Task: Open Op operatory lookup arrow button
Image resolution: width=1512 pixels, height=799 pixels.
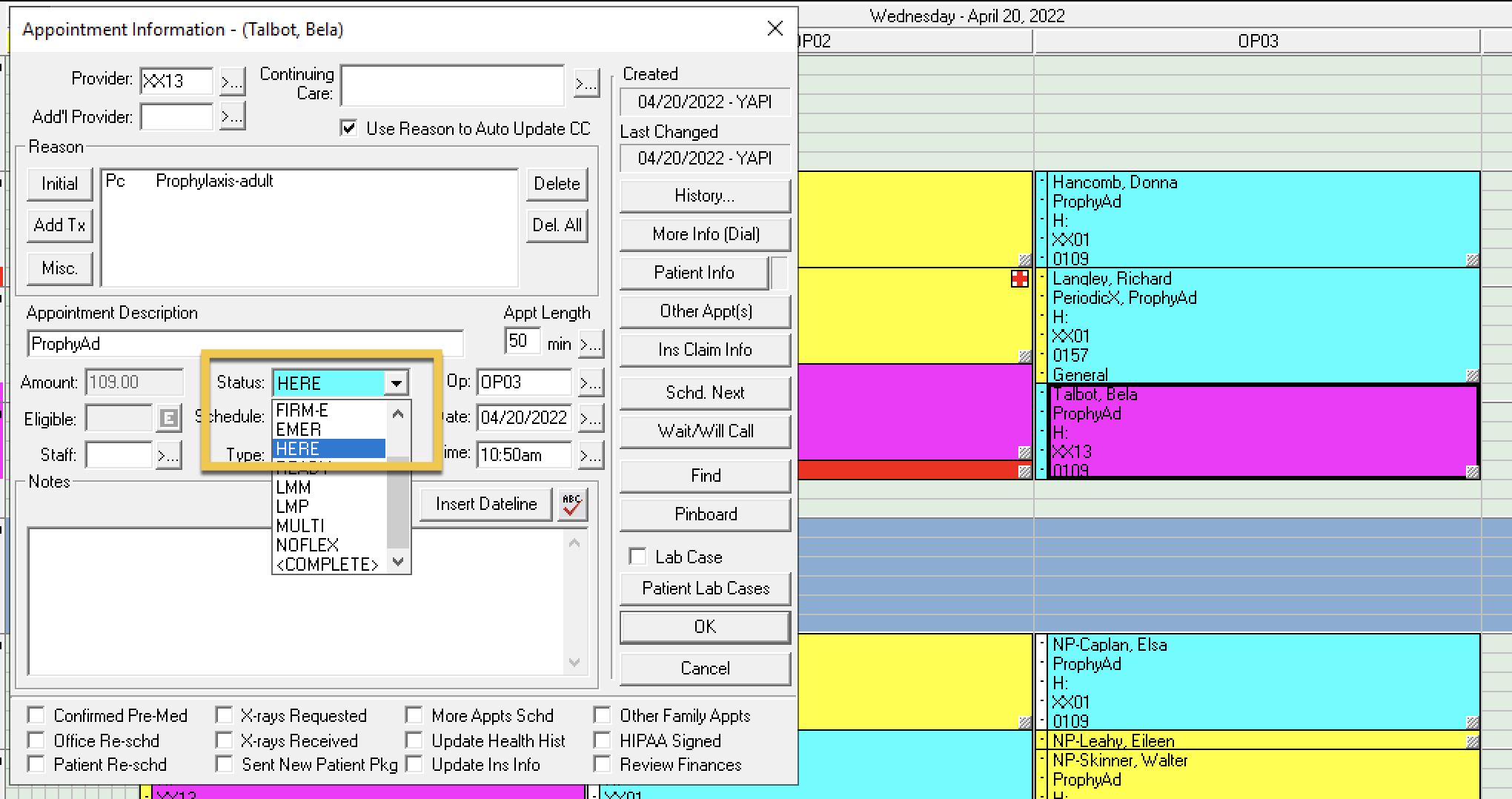Action: pos(591,382)
